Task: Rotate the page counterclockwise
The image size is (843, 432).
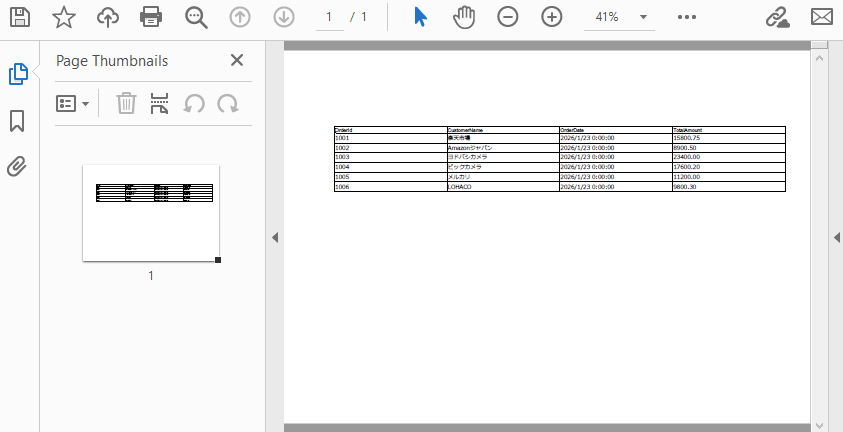Action: [x=194, y=104]
